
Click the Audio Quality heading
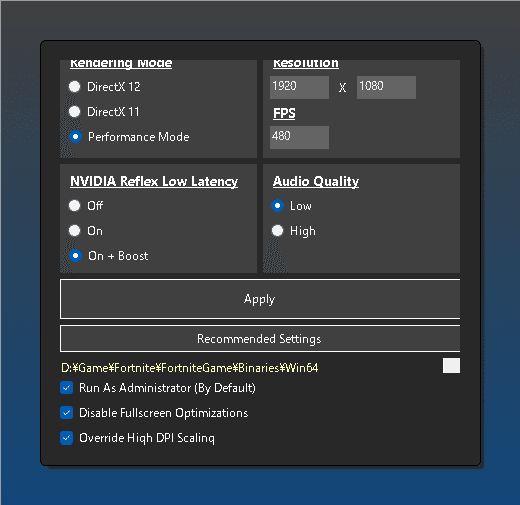pyautogui.click(x=316, y=182)
